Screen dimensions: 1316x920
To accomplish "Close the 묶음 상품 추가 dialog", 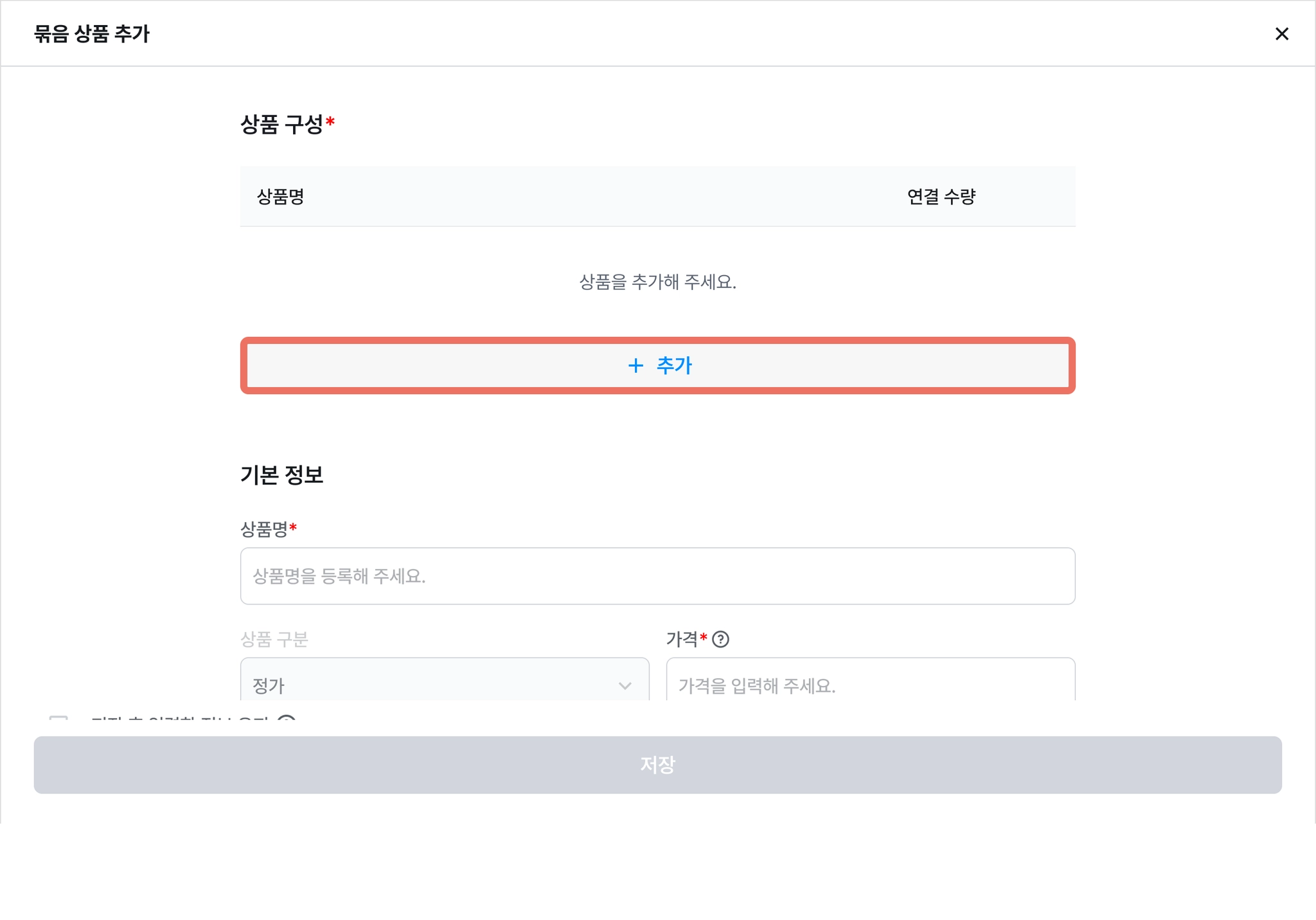I will click(x=1281, y=33).
